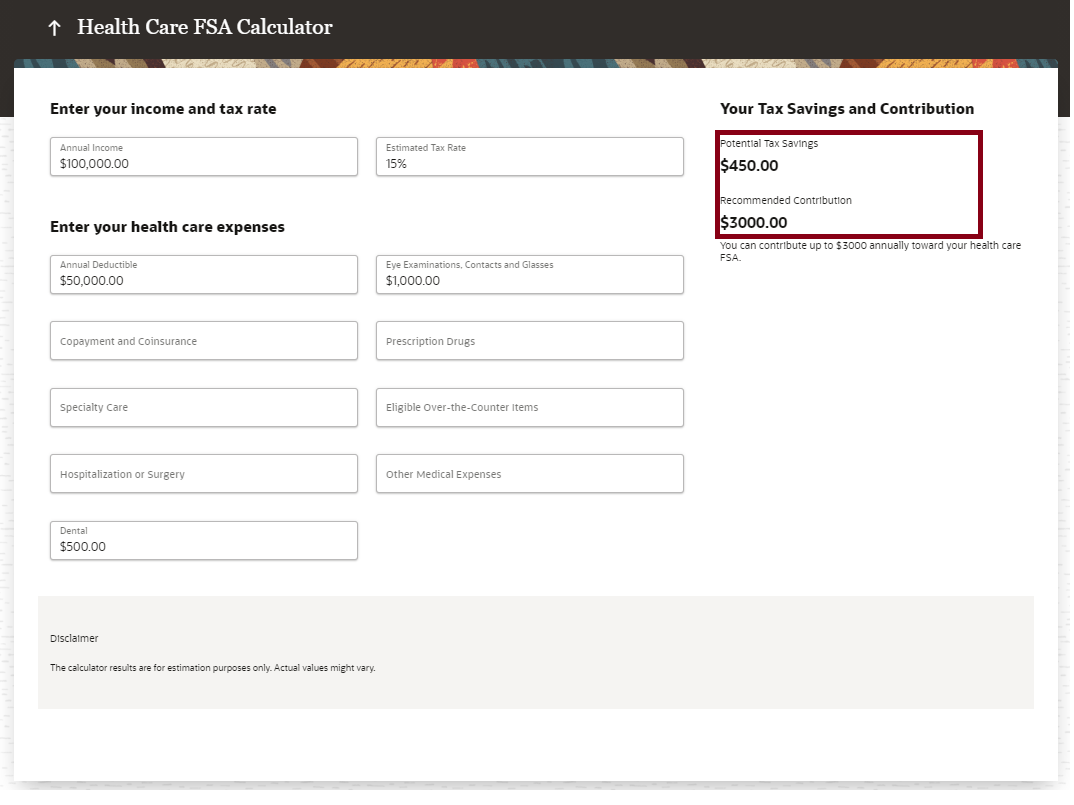Click into the Annual Deductible field
The width and height of the screenshot is (1074, 805).
tap(203, 275)
